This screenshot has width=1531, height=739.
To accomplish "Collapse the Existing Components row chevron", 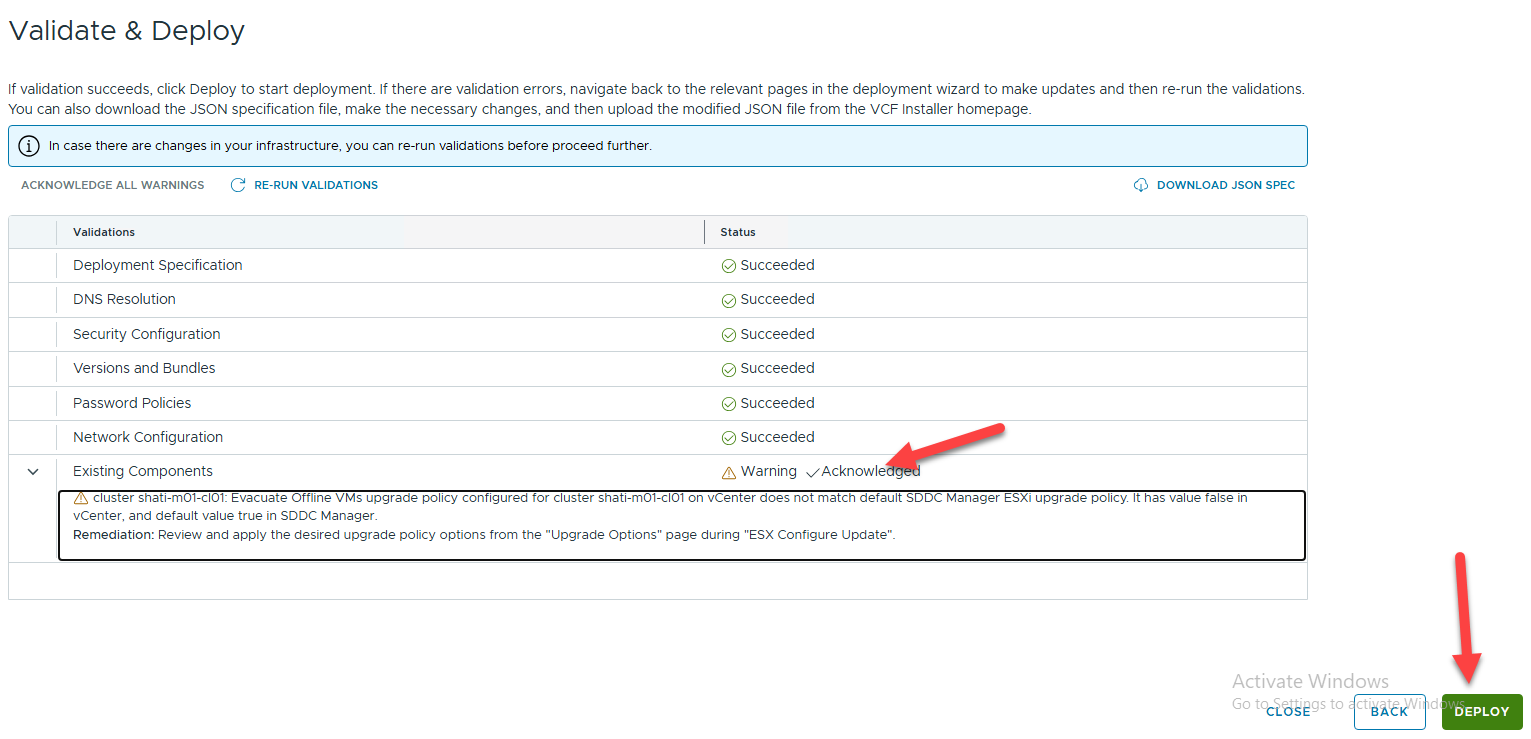I will tap(33, 472).
